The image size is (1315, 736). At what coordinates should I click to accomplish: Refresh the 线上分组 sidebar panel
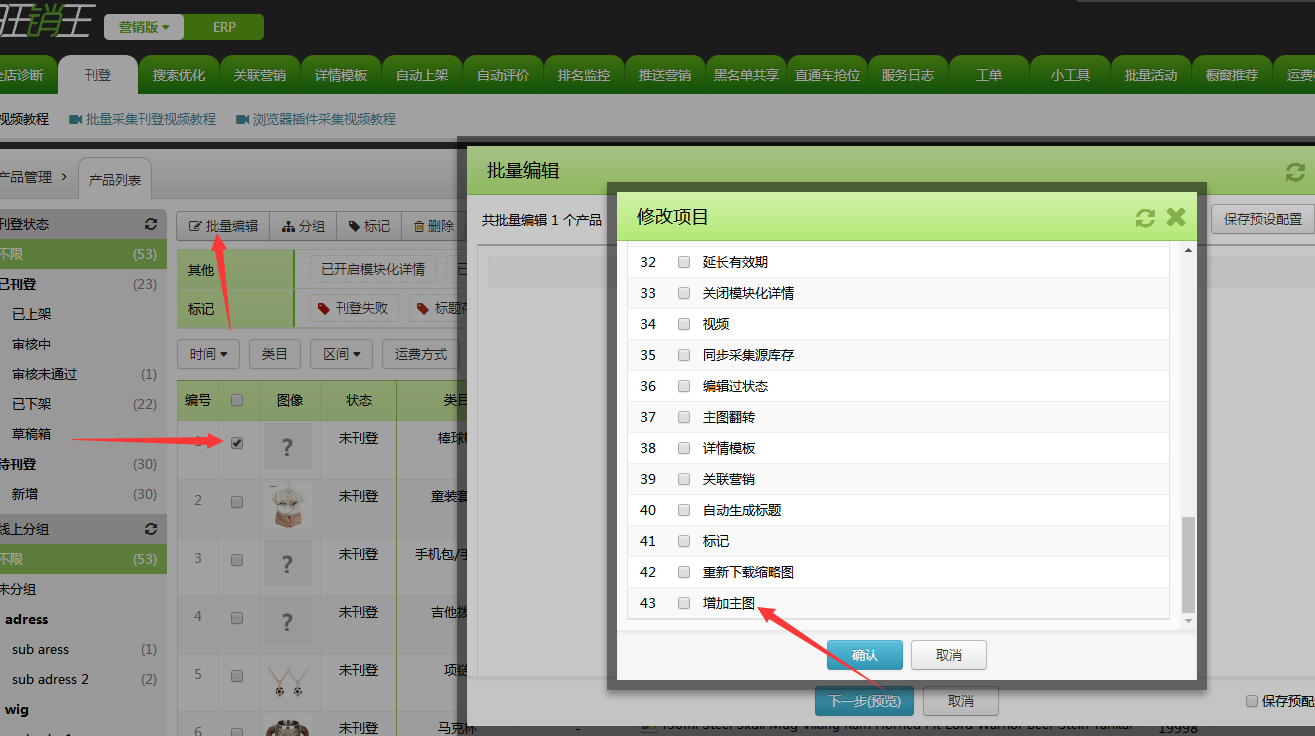coord(151,529)
